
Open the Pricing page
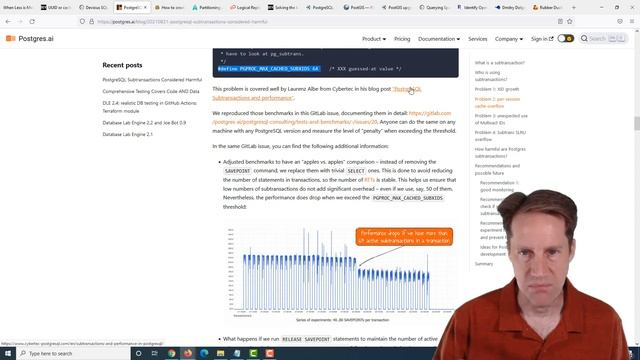402,39
